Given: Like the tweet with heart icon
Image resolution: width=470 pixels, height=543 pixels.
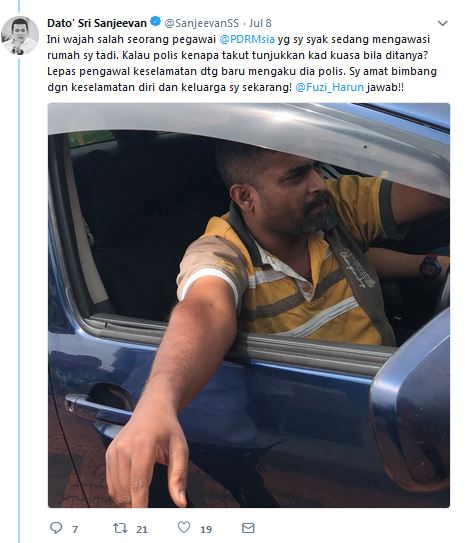Looking at the screenshot, I should [x=184, y=527].
